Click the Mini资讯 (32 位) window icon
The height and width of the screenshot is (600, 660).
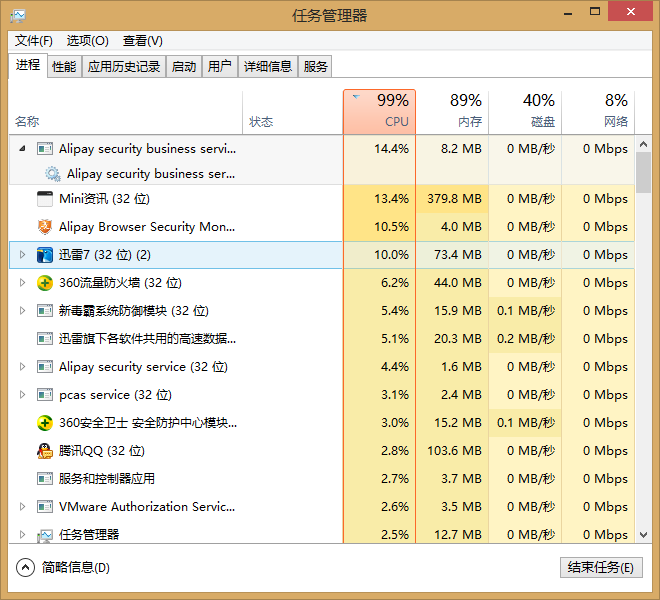point(45,199)
